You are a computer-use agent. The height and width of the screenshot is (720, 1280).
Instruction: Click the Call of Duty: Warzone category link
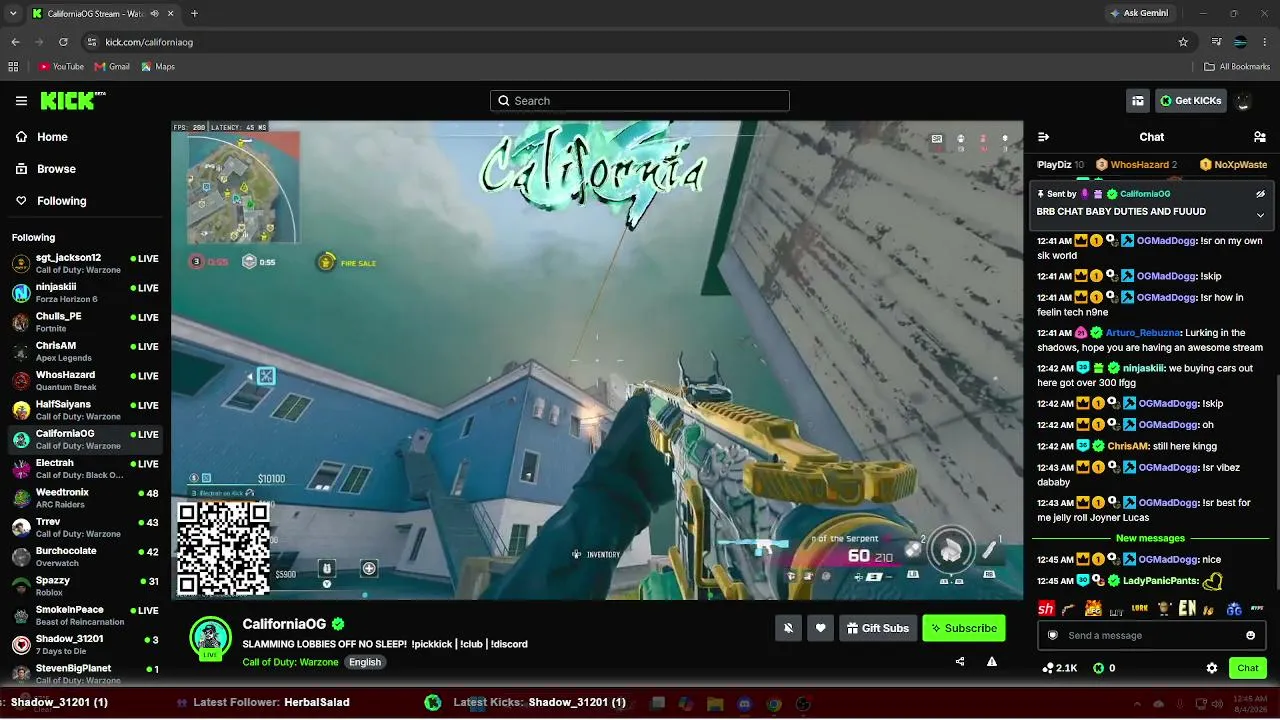pyautogui.click(x=290, y=662)
